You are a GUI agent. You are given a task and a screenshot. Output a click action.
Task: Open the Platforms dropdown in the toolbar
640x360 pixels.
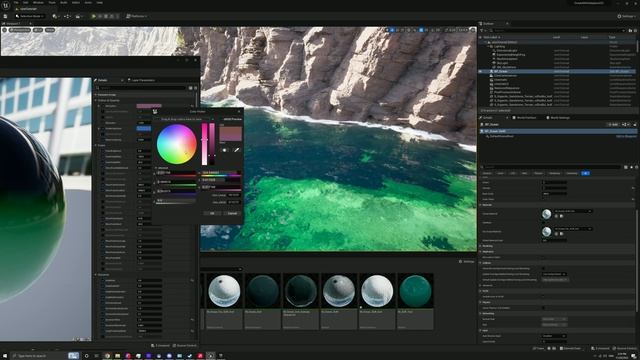click(136, 16)
